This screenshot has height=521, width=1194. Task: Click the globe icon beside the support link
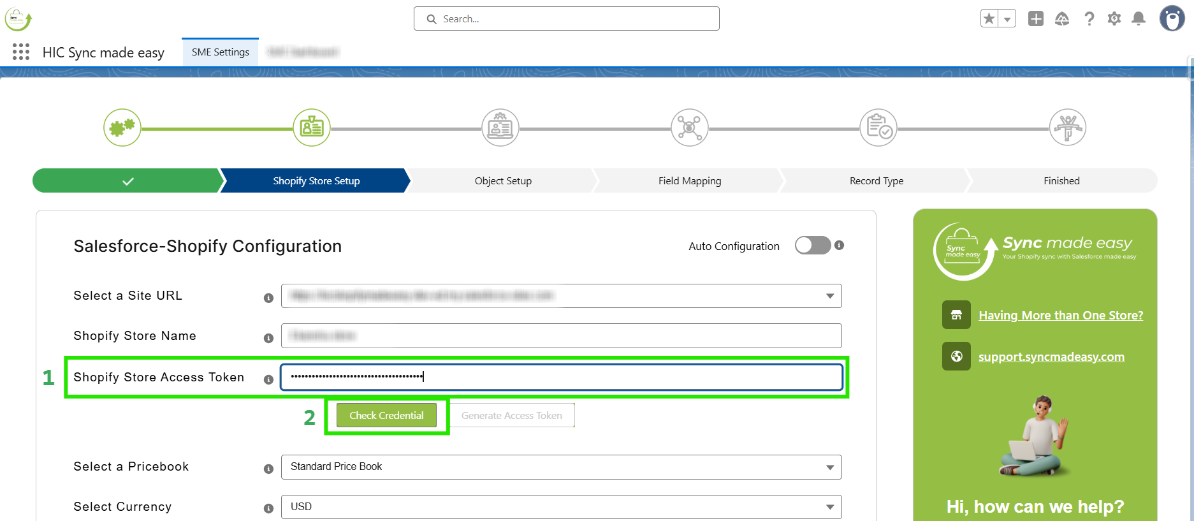point(956,356)
